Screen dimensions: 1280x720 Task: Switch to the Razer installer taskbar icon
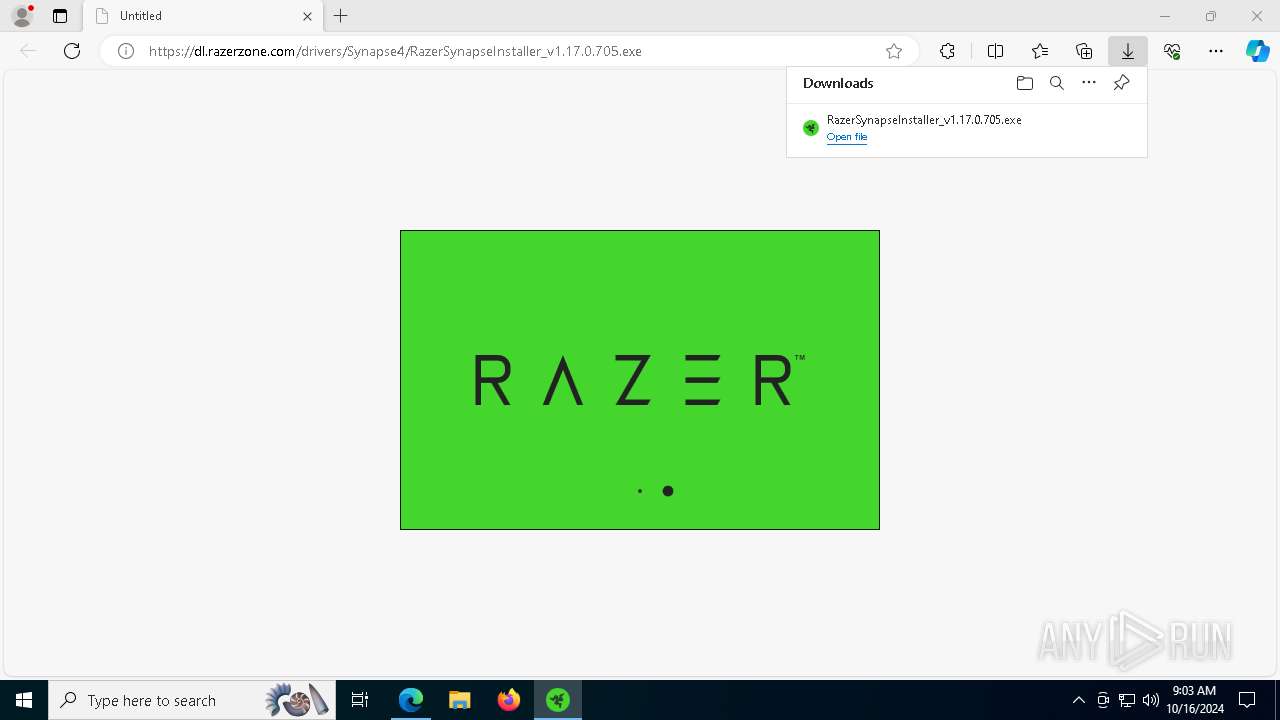(558, 700)
